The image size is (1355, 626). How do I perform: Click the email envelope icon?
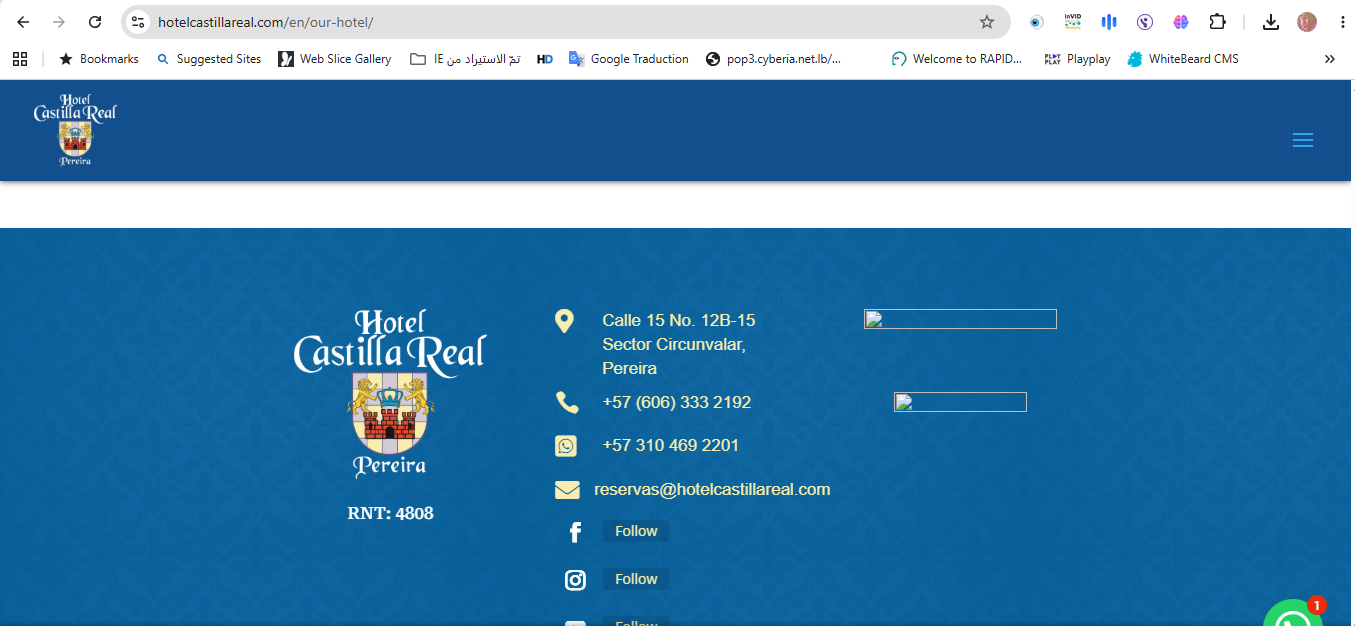[567, 490]
